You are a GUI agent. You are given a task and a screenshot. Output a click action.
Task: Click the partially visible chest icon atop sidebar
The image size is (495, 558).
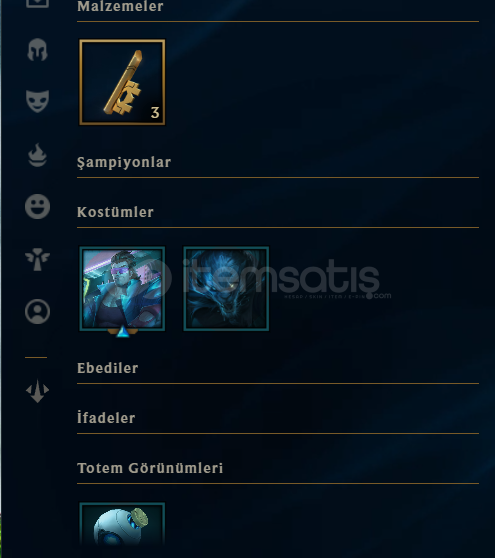[x=37, y=4]
